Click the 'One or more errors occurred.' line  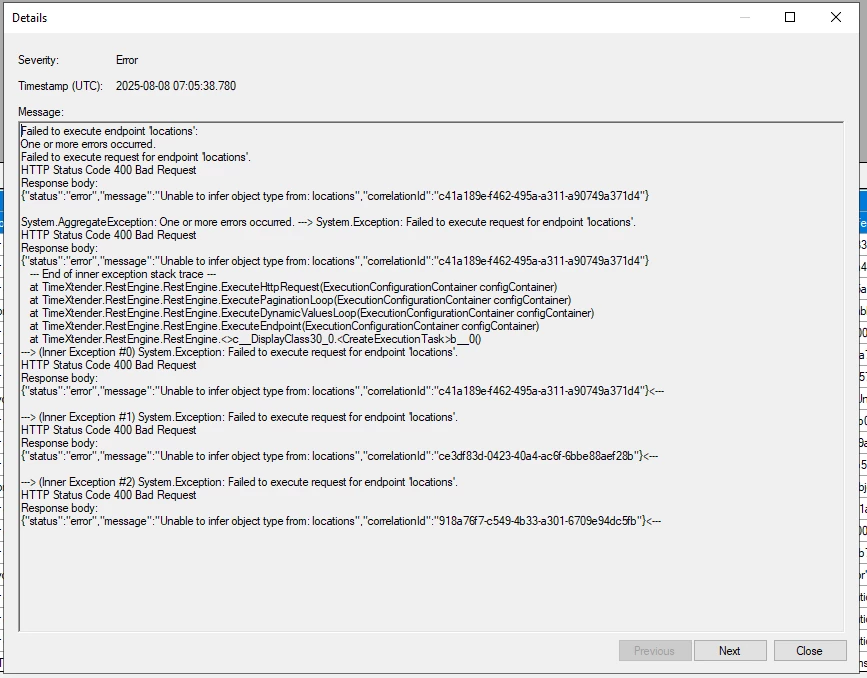88,144
